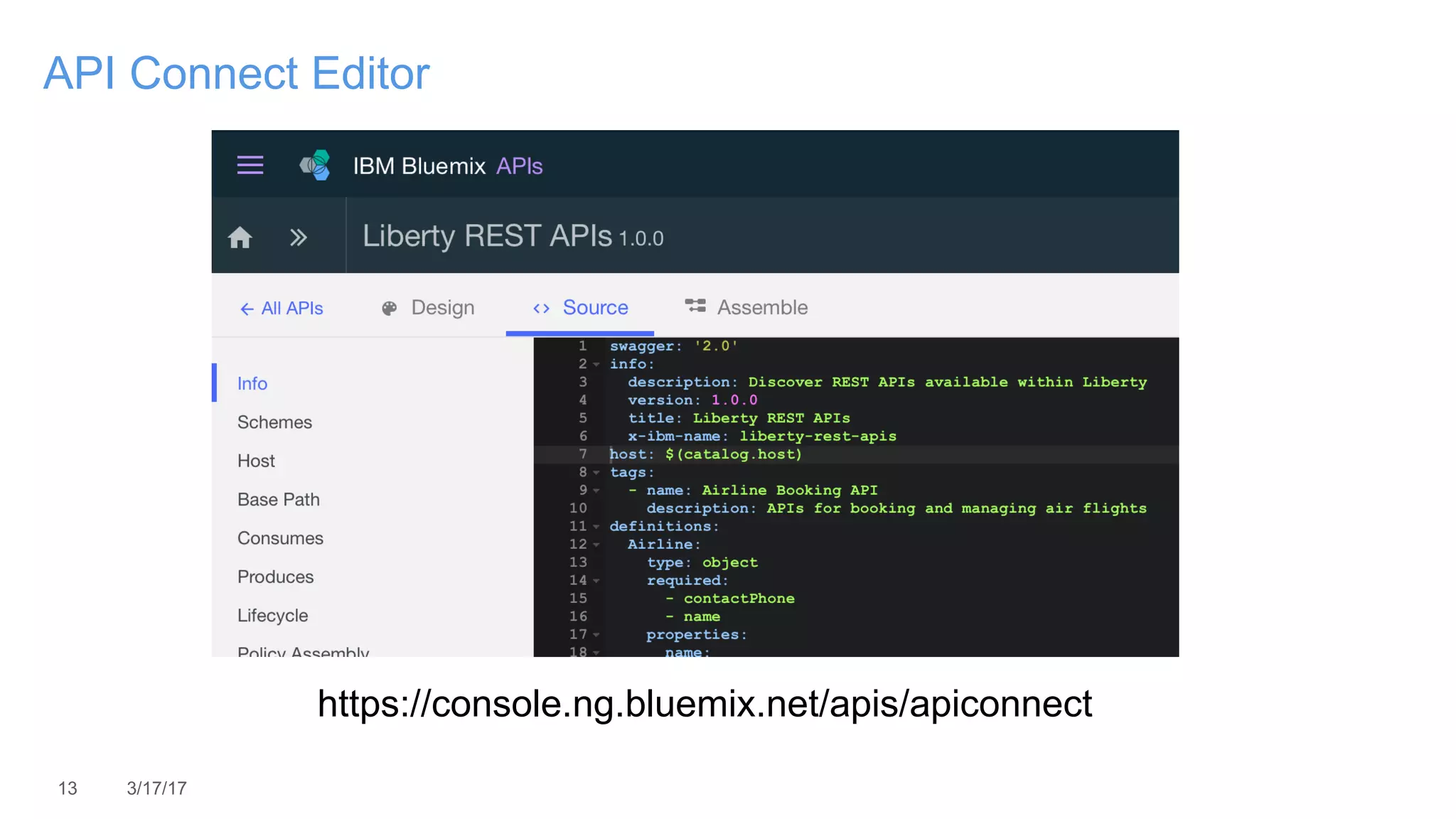This screenshot has height=819, width=1456.
Task: Click the IBM Bluemix hexagon logo
Action: click(315, 165)
